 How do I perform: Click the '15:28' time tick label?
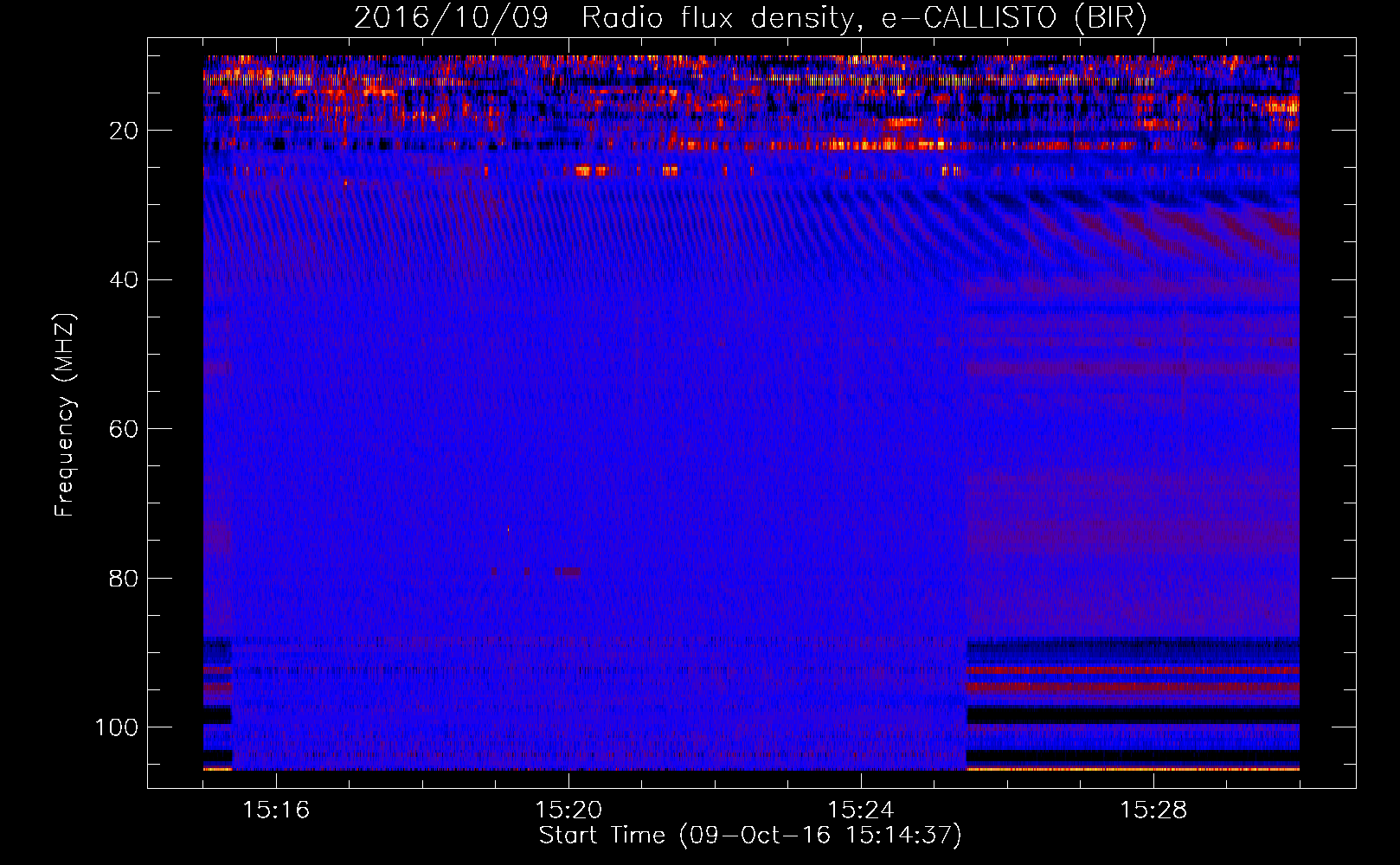tap(1153, 810)
